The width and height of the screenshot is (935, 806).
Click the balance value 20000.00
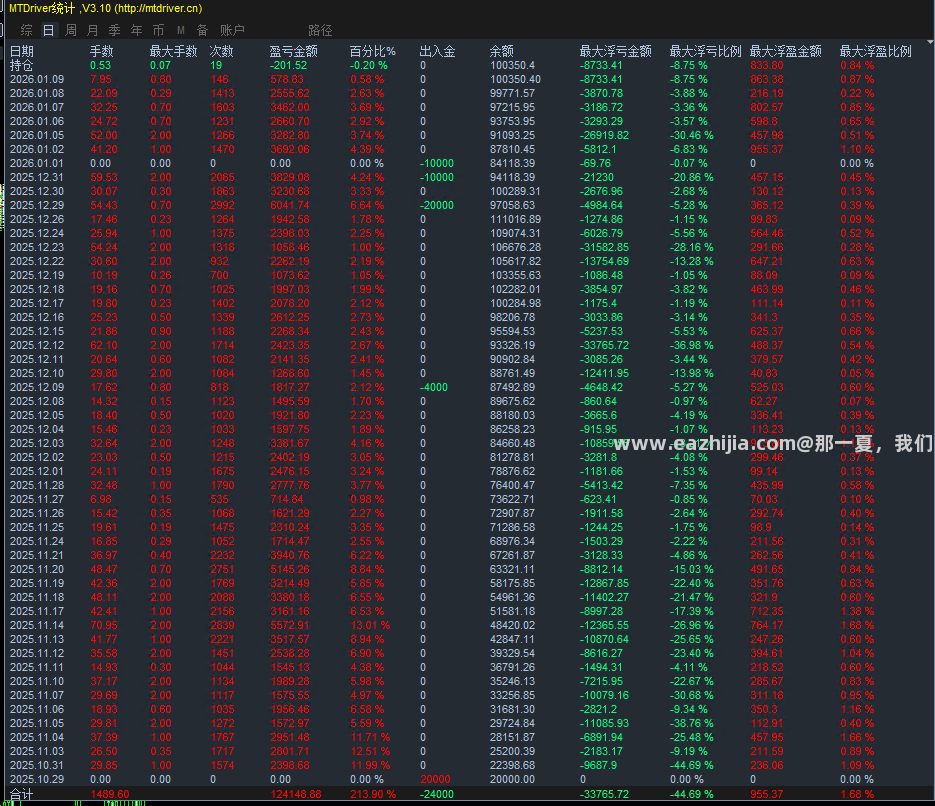[512, 779]
